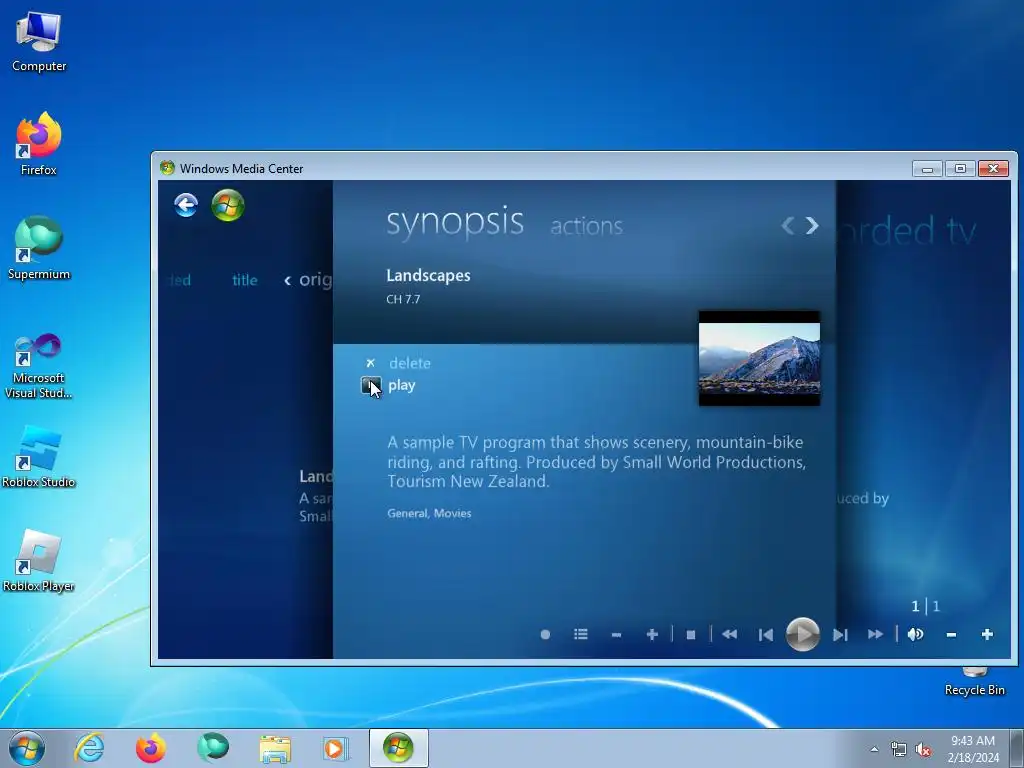Image resolution: width=1024 pixels, height=768 pixels.
Task: Rewind using the rewind button
Action: click(x=729, y=634)
